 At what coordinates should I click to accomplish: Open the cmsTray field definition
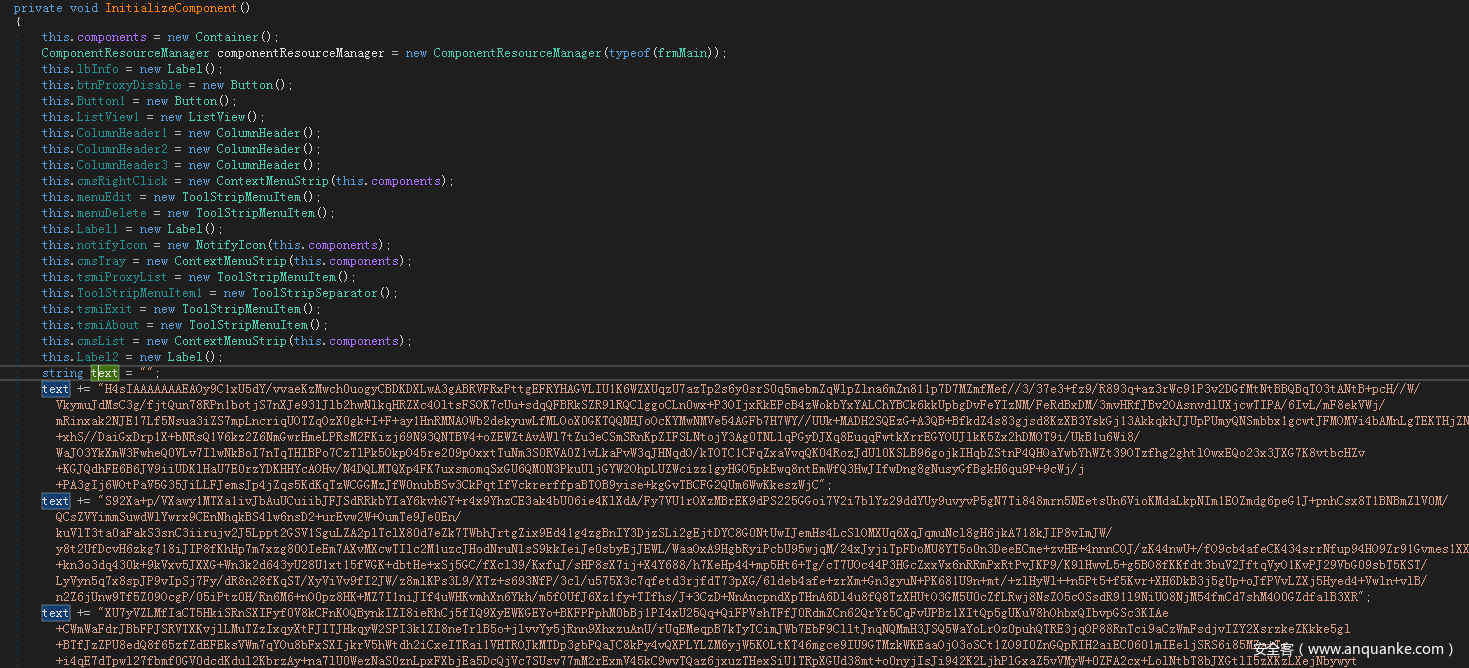[x=101, y=261]
